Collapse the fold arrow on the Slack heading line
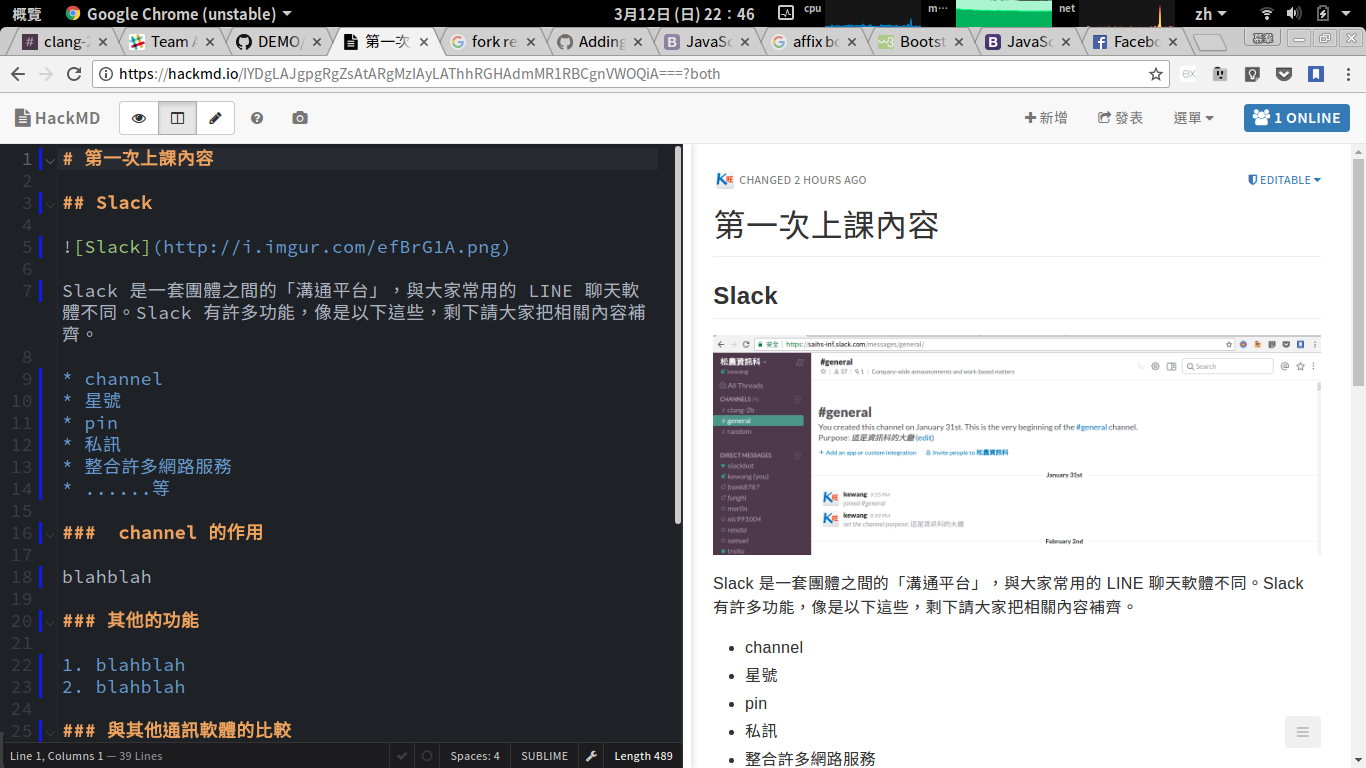Image resolution: width=1366 pixels, height=768 pixels. 50,204
